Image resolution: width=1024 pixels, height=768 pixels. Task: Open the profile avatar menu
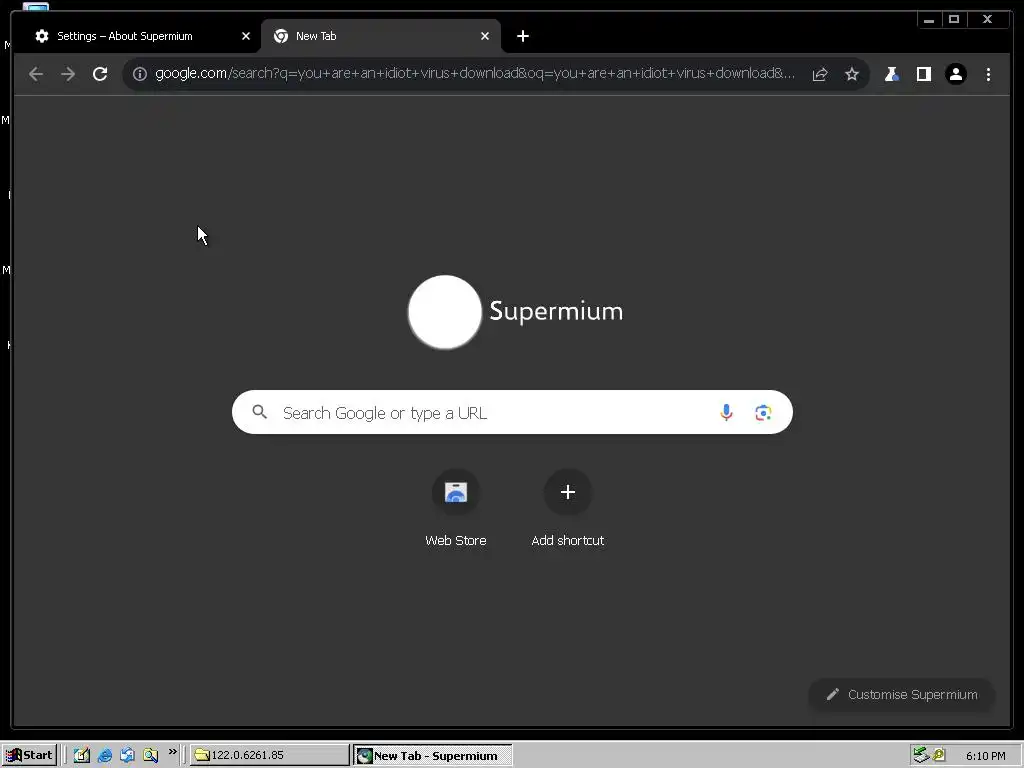(x=956, y=74)
